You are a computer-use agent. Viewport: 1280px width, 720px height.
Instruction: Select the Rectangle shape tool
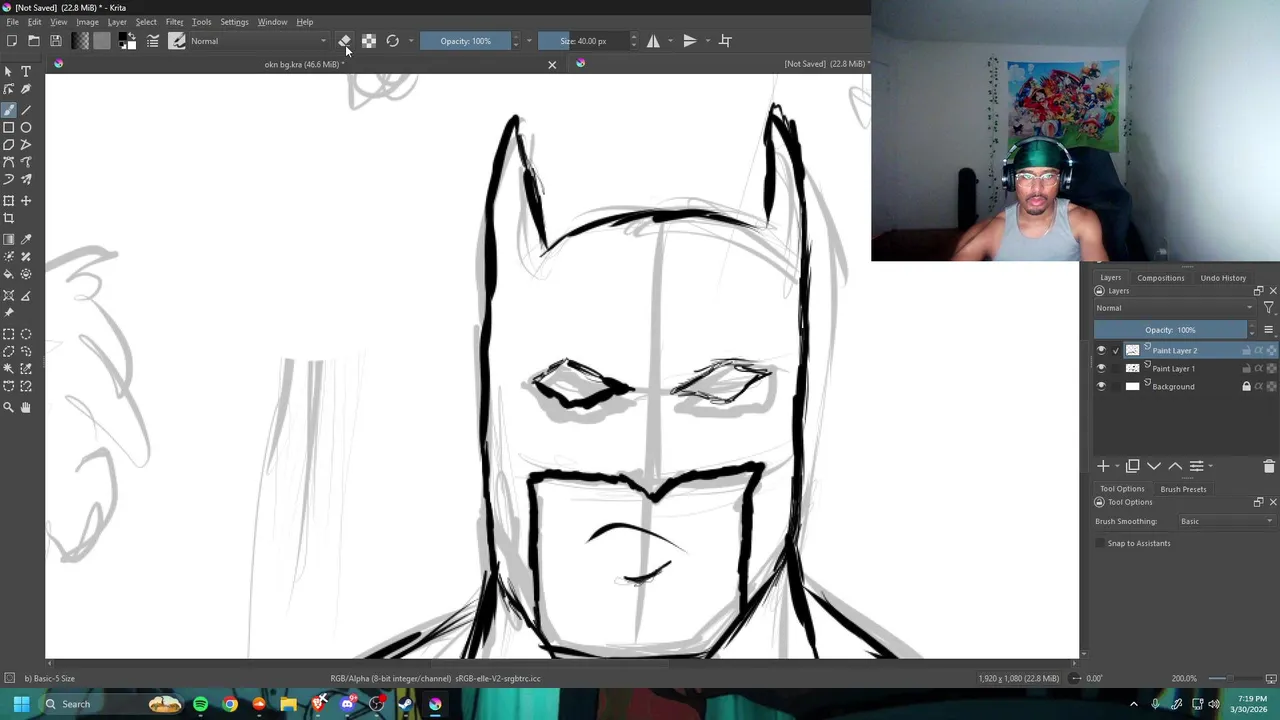9,128
